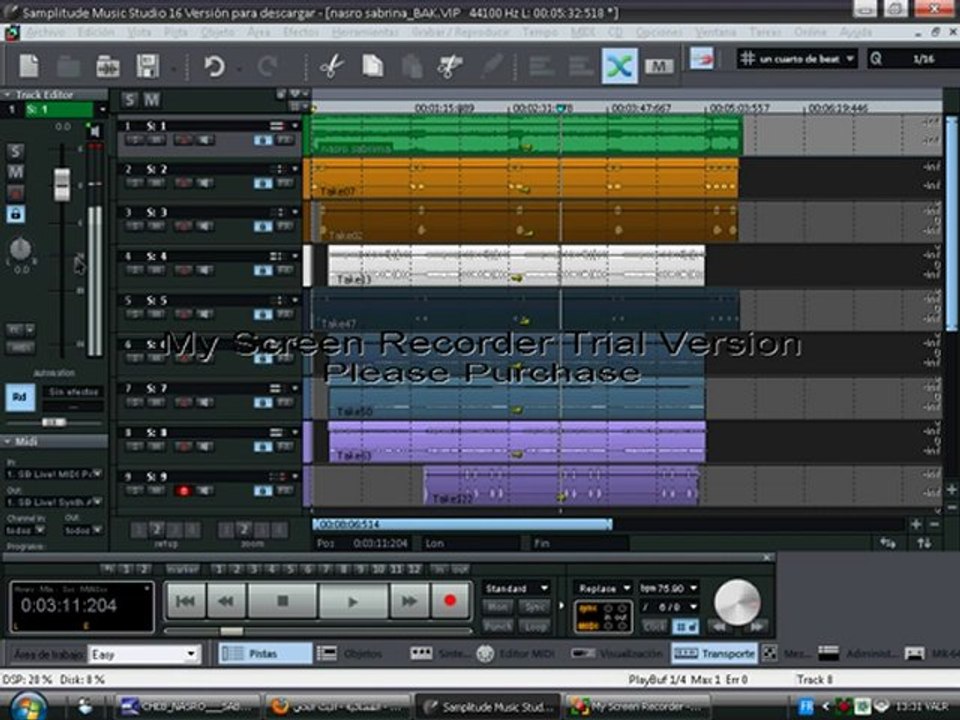Start playback with the play button
This screenshot has height=720, width=960.
(x=353, y=601)
